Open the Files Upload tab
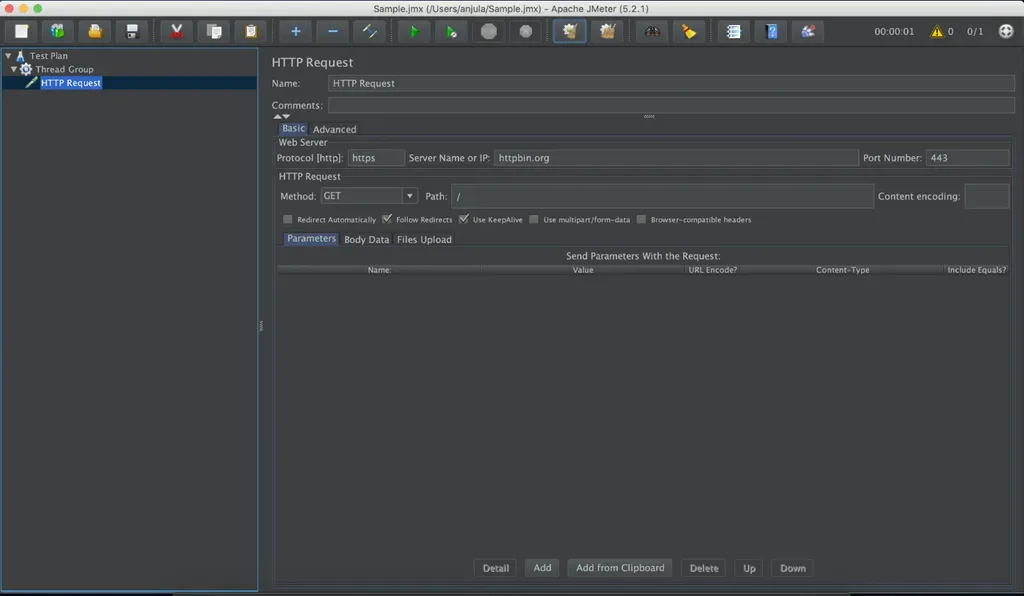Viewport: 1024px width, 596px height. [x=424, y=240]
